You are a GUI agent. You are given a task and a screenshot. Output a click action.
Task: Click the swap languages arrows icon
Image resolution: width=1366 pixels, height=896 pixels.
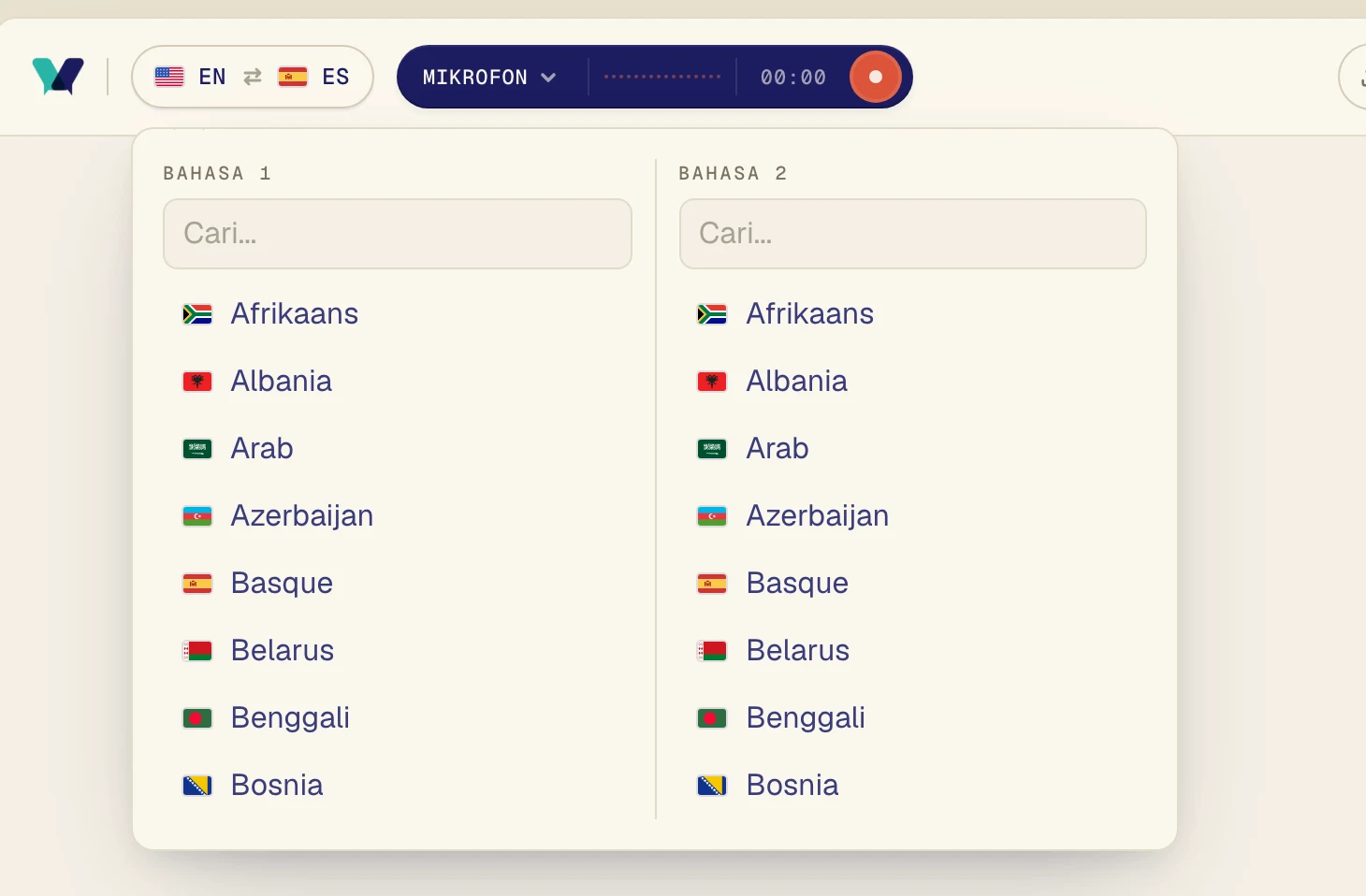point(253,77)
